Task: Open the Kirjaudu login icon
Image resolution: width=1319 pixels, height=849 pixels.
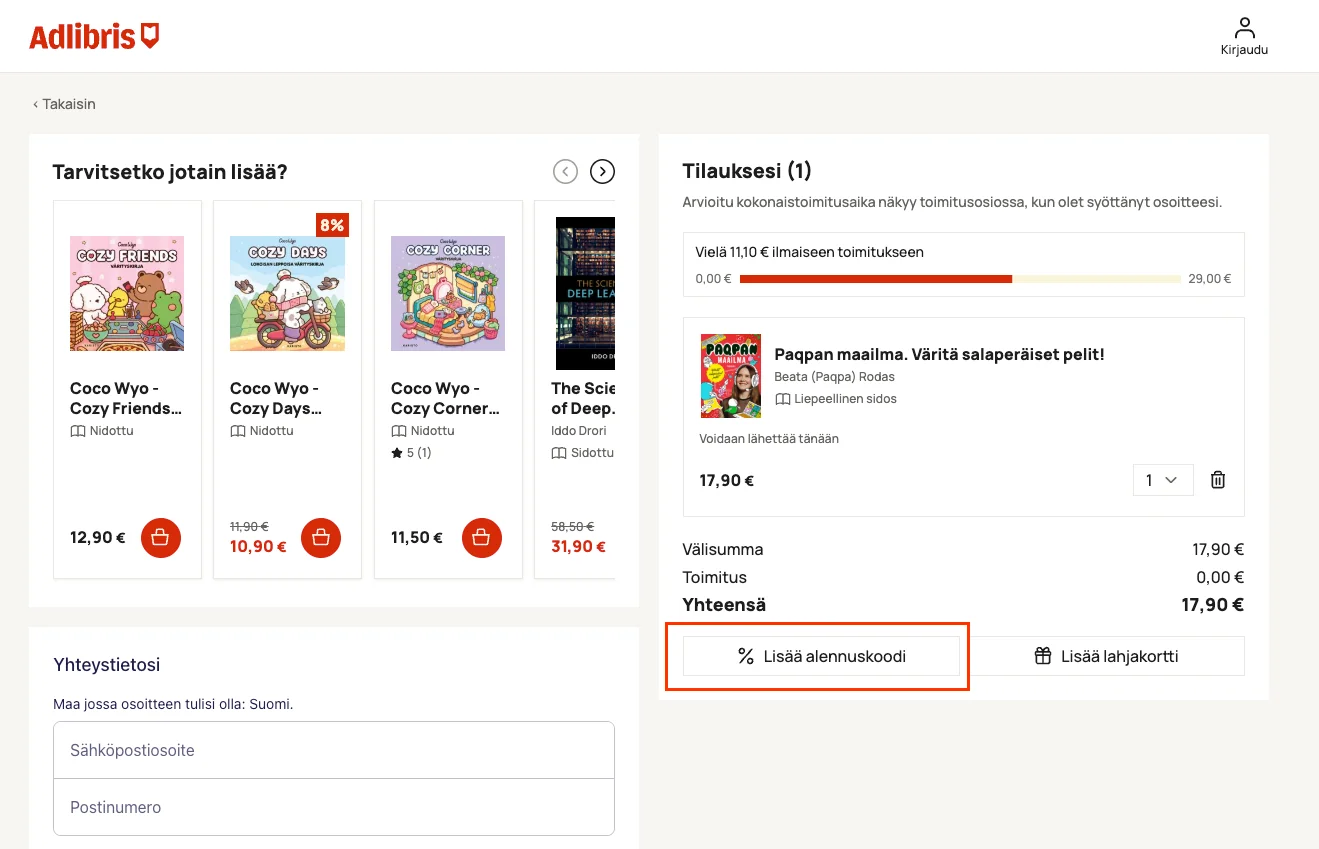Action: (x=1244, y=36)
